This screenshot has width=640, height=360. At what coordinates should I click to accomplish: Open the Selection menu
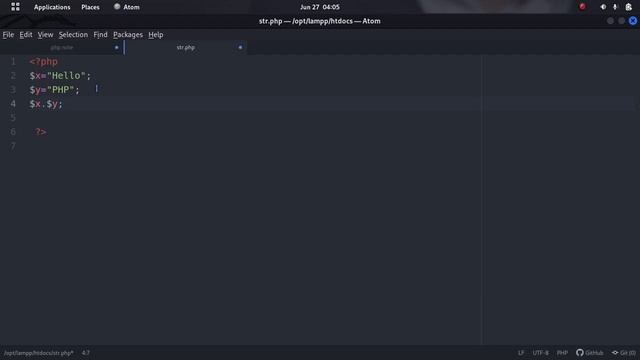pyautogui.click(x=73, y=35)
